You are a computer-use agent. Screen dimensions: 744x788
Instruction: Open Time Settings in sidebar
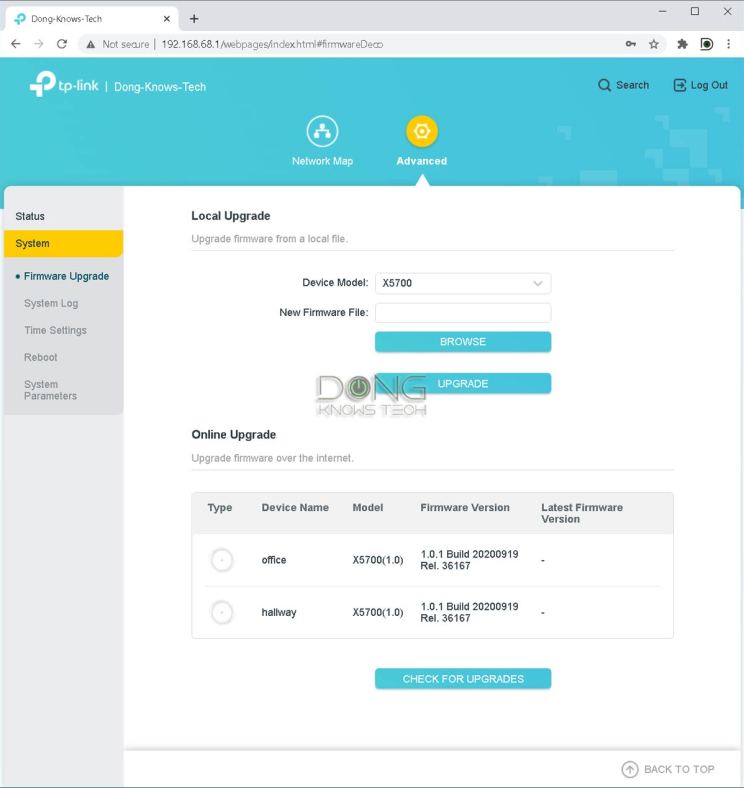click(55, 330)
